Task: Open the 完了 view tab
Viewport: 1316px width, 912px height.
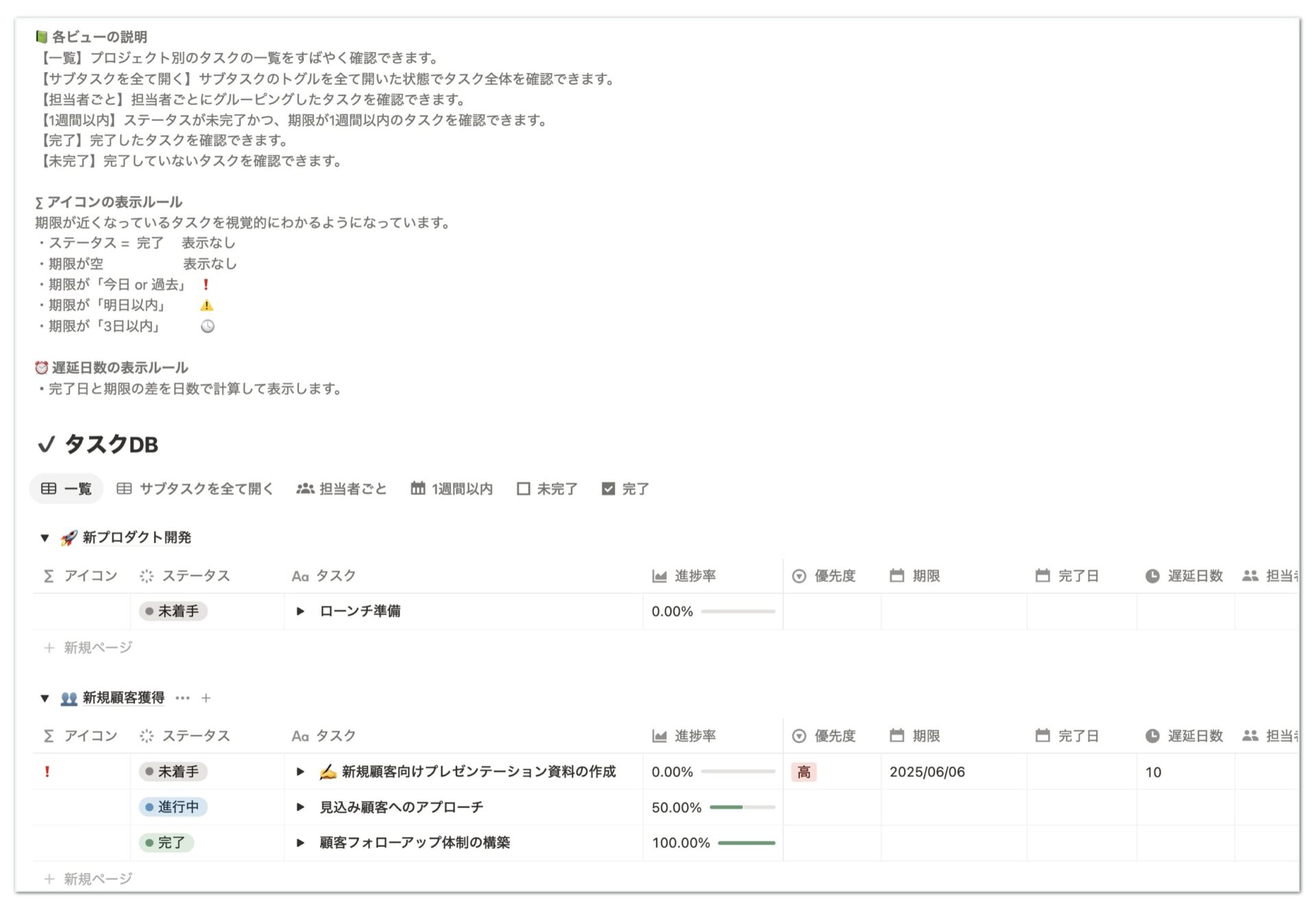Action: click(625, 489)
